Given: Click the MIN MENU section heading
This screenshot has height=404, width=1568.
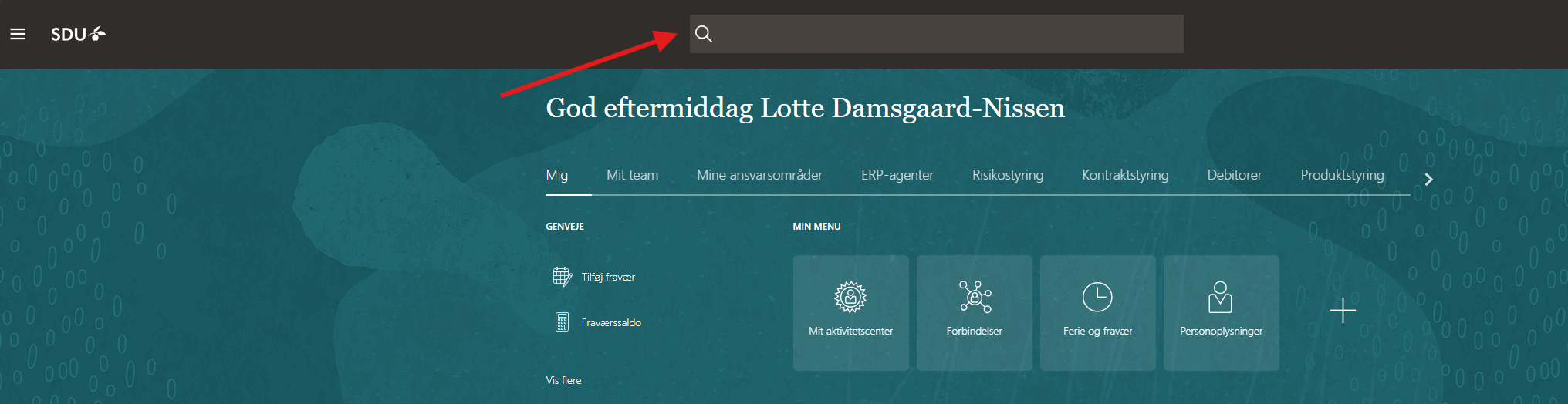Looking at the screenshot, I should click(x=816, y=227).
